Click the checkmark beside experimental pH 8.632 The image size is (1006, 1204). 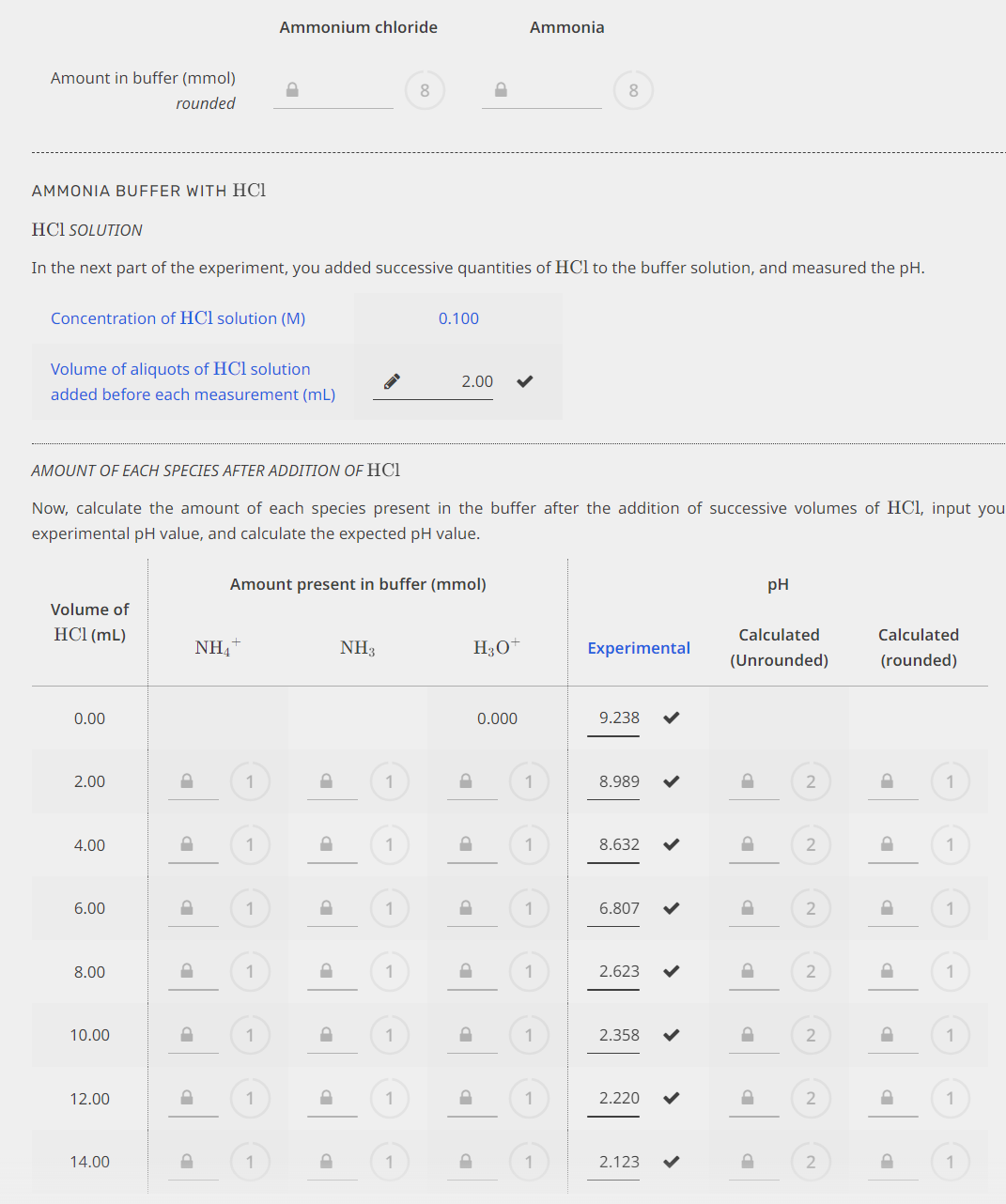[671, 843]
